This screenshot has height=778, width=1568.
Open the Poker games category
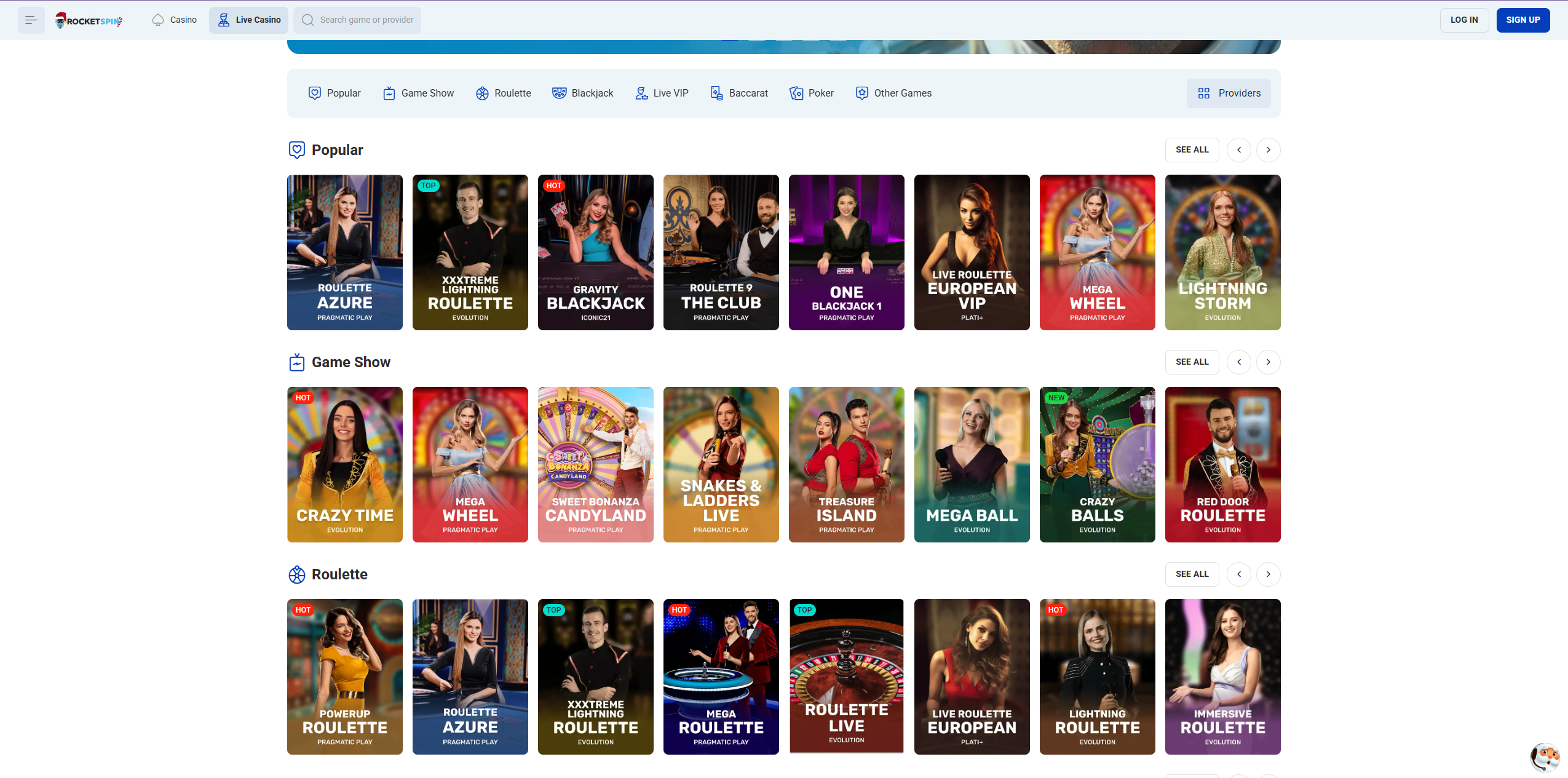coord(796,93)
